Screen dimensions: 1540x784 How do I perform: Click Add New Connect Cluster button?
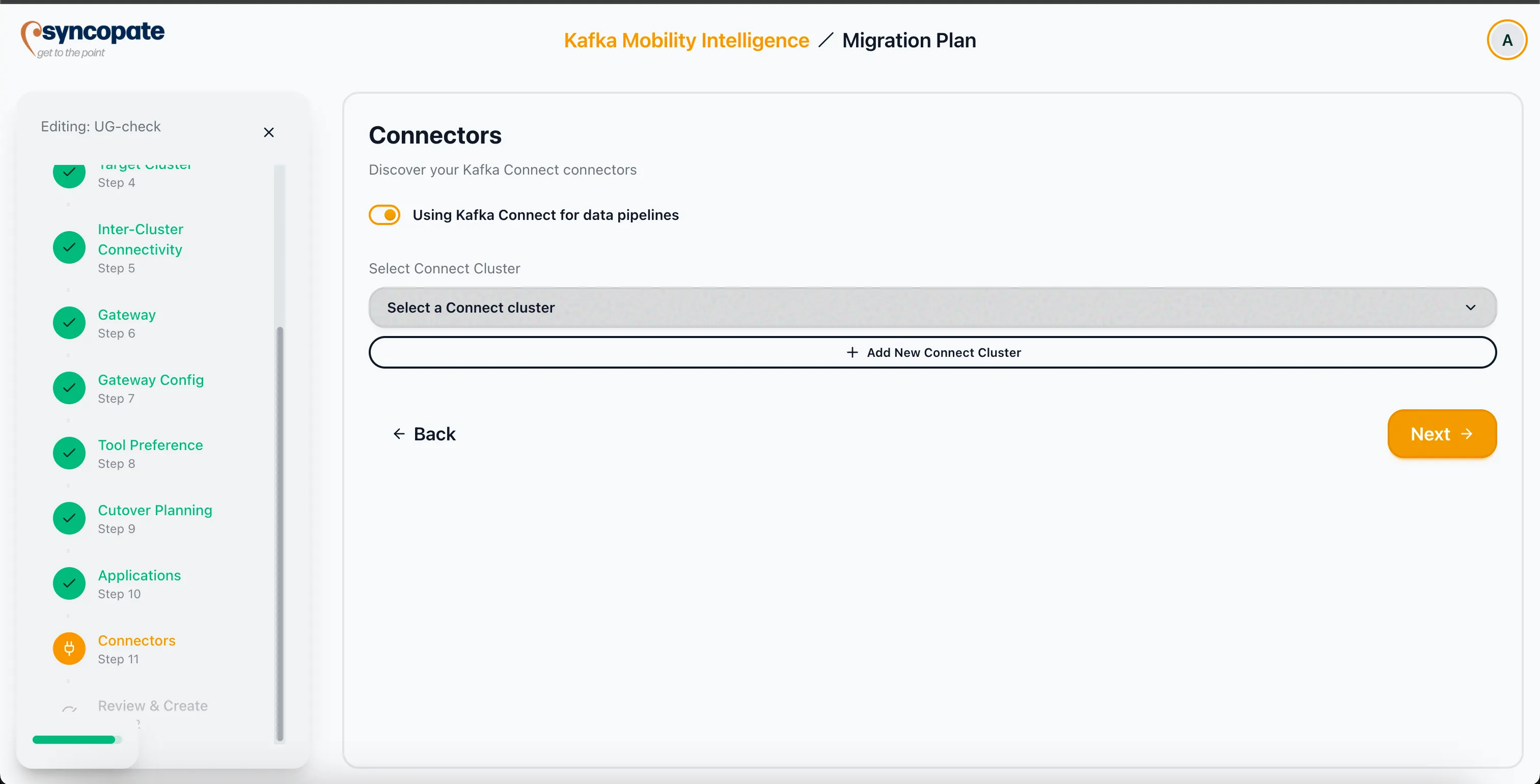[x=932, y=353]
